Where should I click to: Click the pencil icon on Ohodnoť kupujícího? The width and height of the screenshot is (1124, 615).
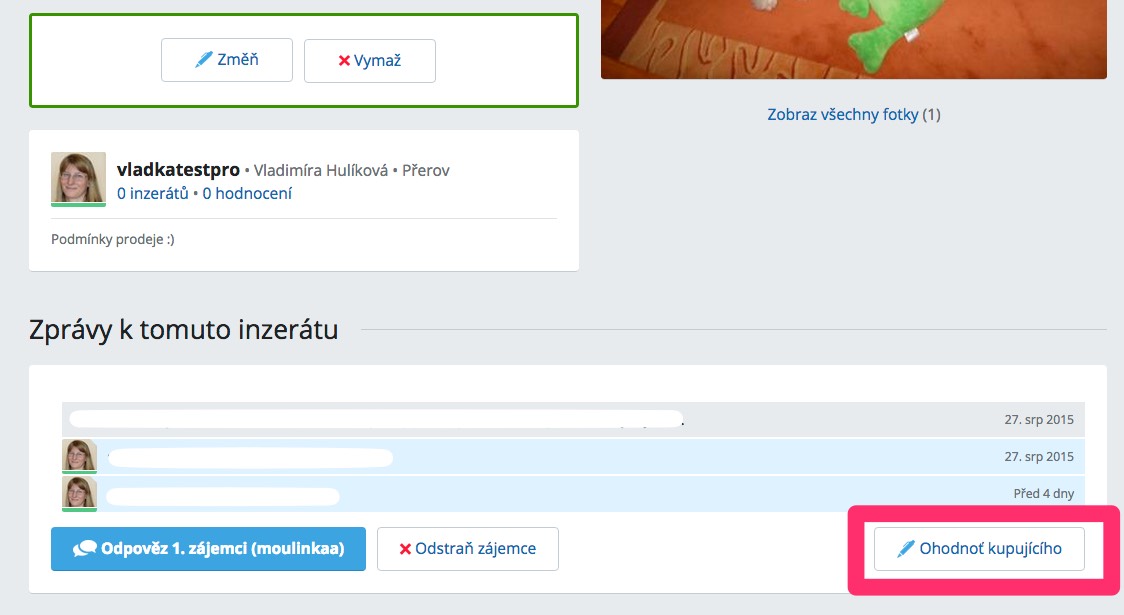(906, 549)
